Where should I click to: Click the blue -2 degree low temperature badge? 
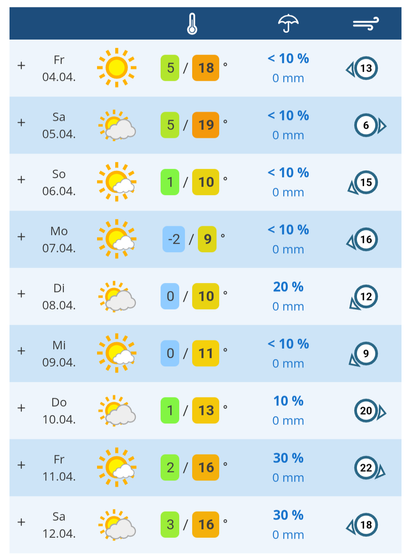tap(174, 239)
